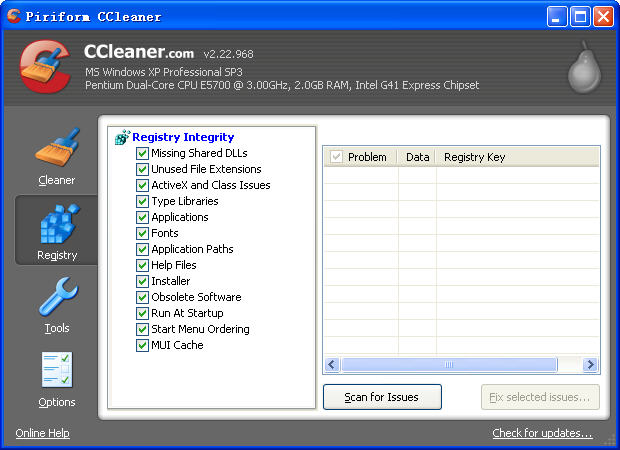The height and width of the screenshot is (450, 620).
Task: Disable the MUI Cache checkbox
Action: pyautogui.click(x=142, y=345)
